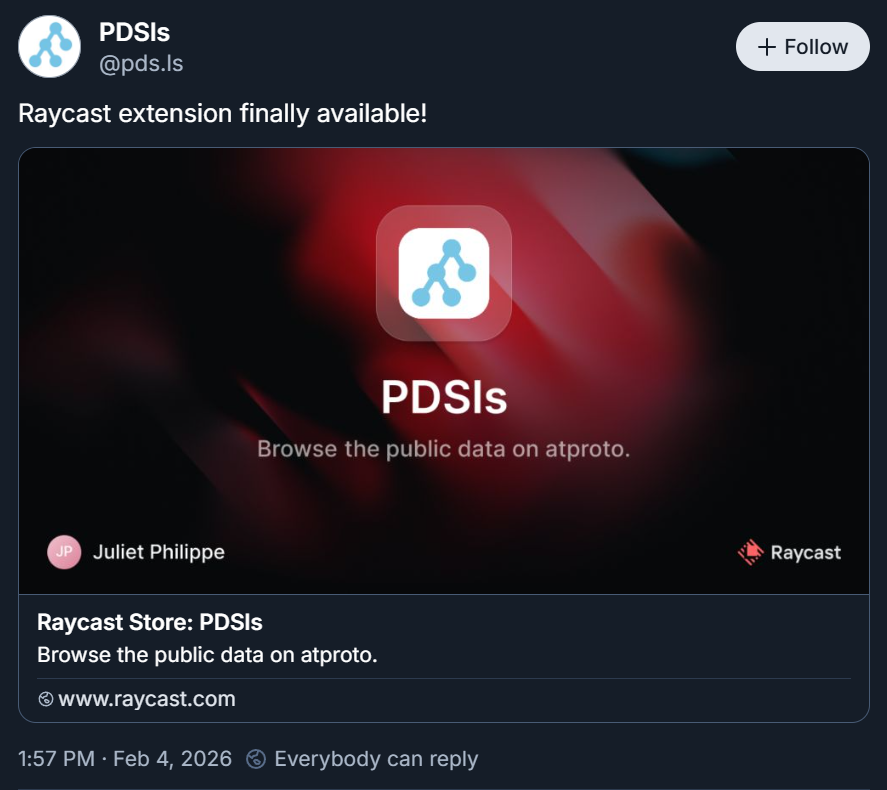Click the large PDSls title in preview
Image resolution: width=887 pixels, height=790 pixels.
click(x=444, y=397)
